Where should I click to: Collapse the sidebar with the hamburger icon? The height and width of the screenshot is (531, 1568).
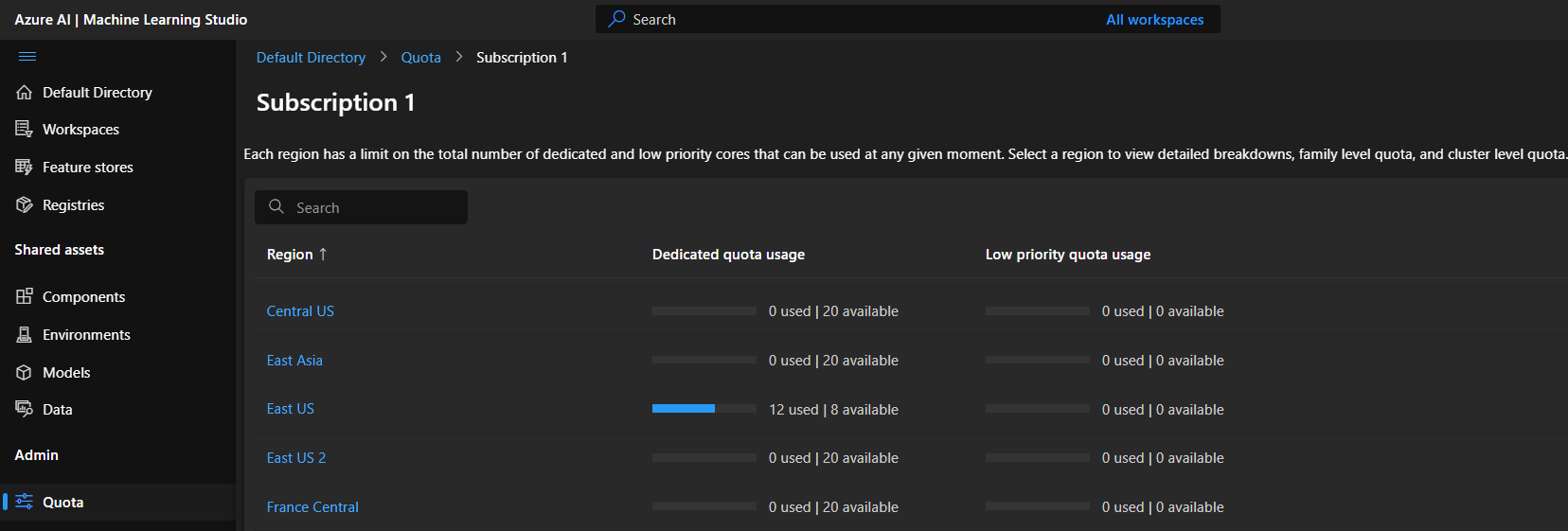27,57
